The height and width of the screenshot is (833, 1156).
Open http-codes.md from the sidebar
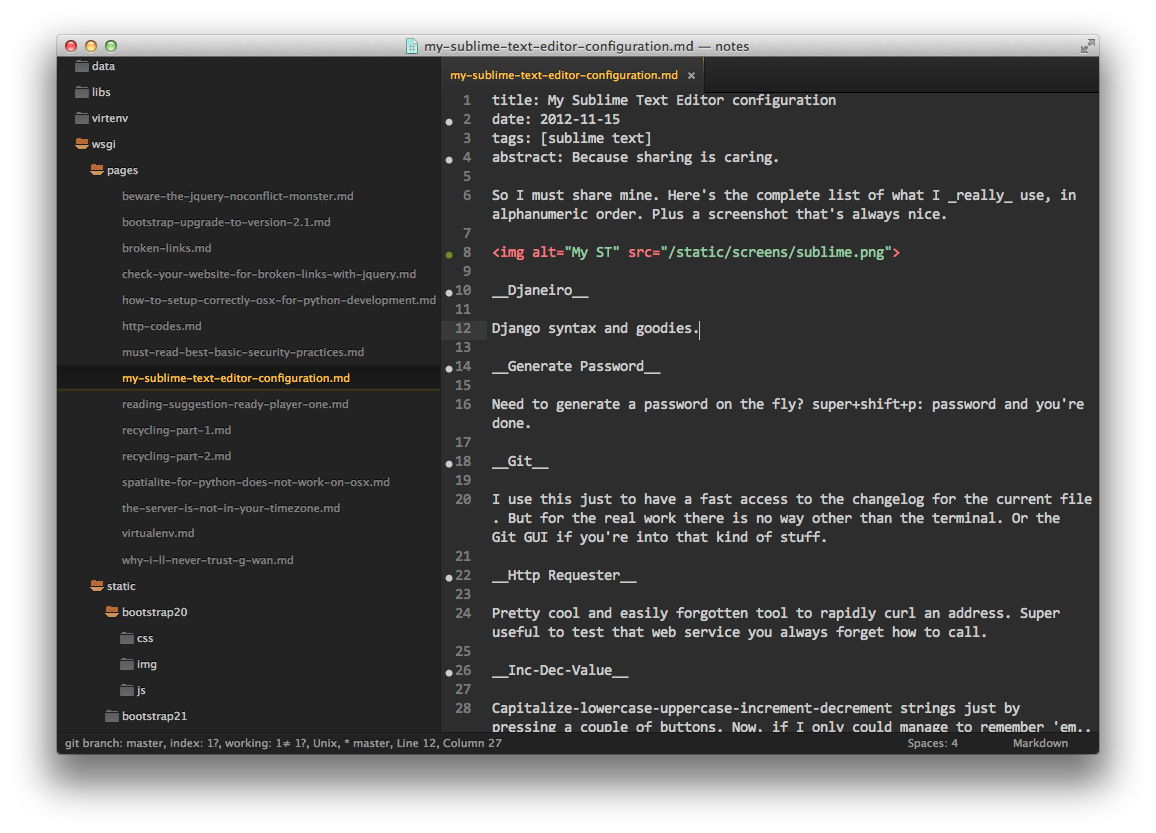(162, 326)
